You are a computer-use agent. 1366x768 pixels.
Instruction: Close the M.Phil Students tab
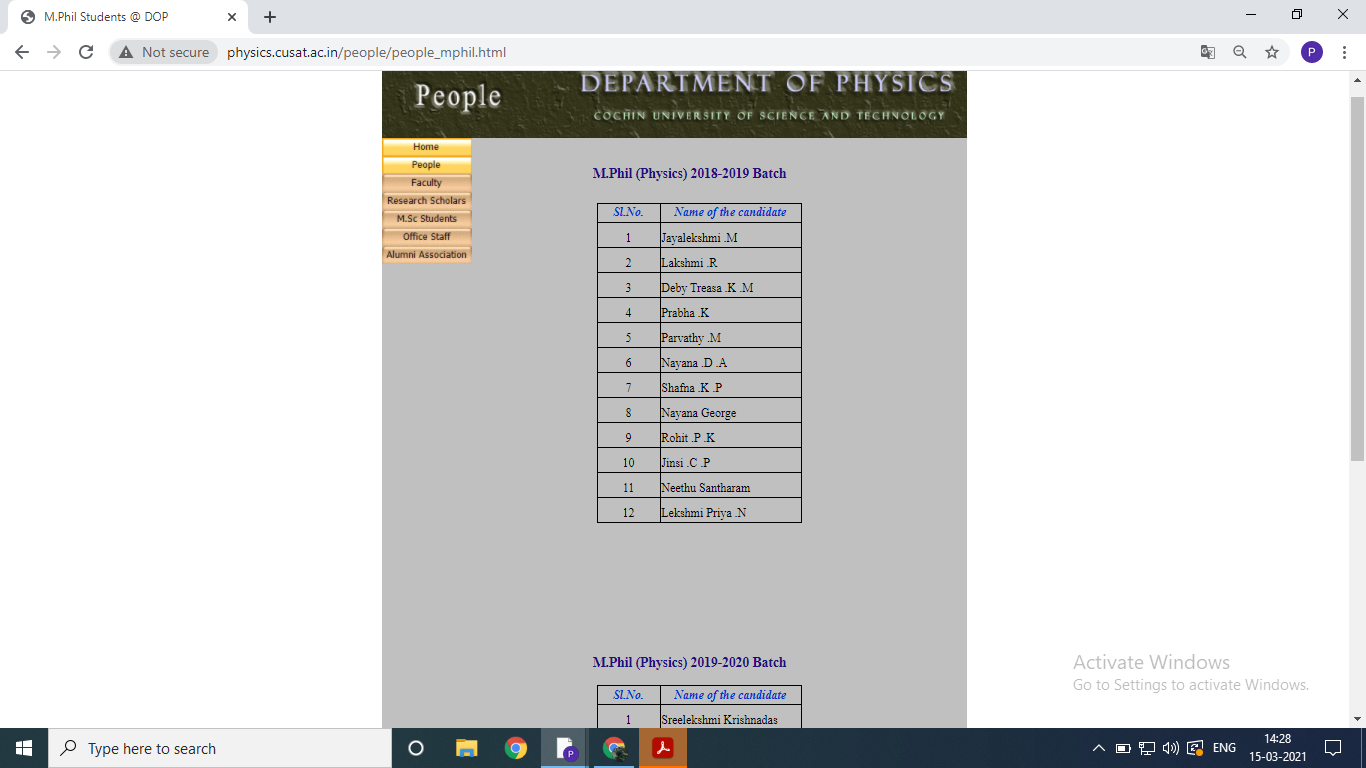click(x=231, y=17)
